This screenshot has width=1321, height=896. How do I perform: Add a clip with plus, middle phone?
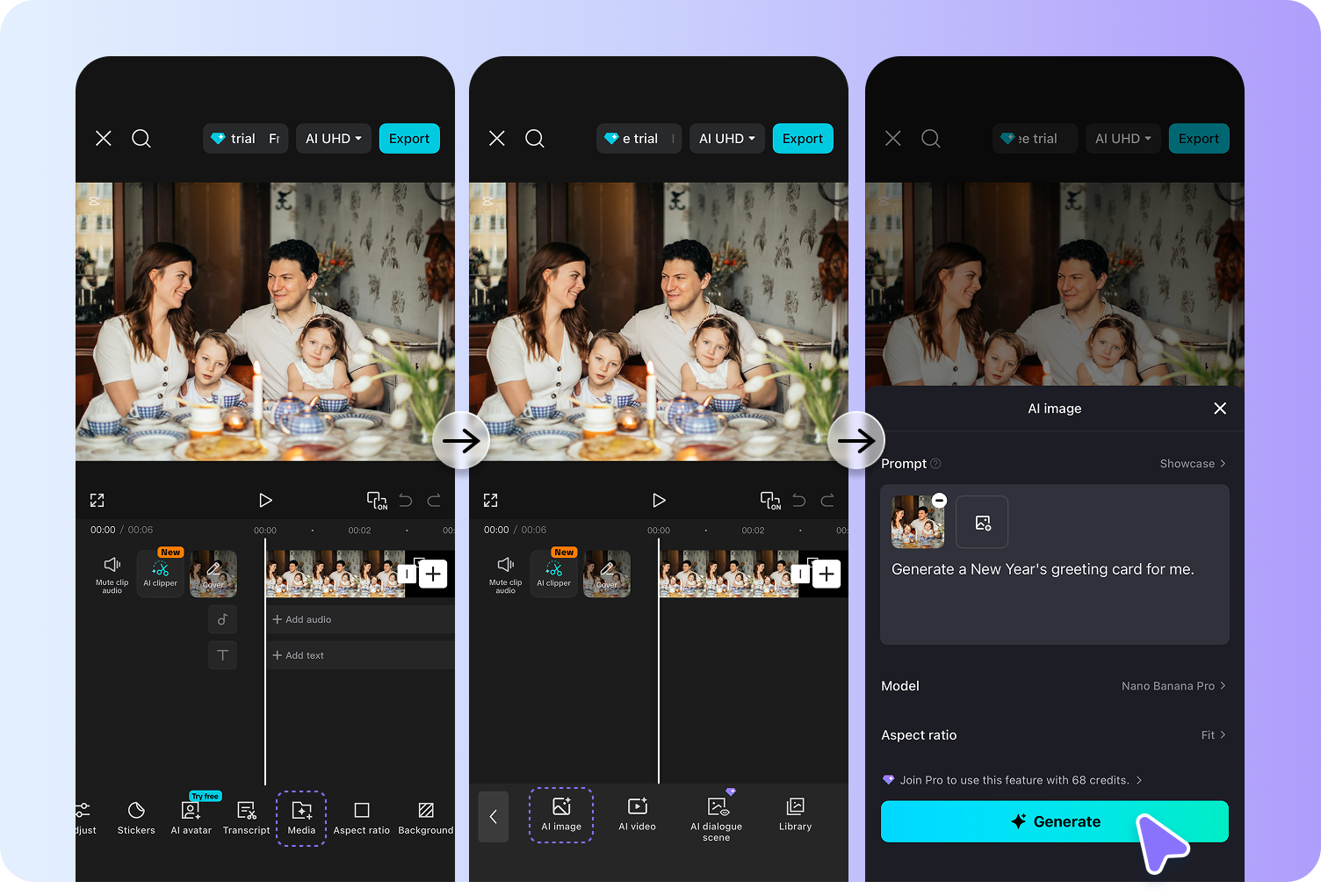827,574
